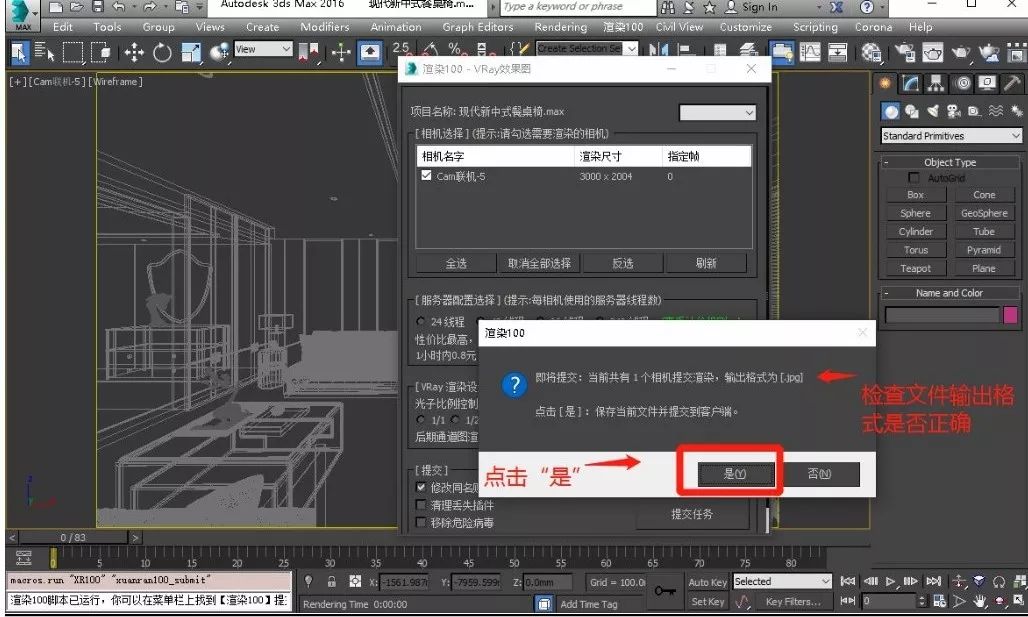Open Curve Editor icon
This screenshot has height=617, width=1028.
(810, 52)
